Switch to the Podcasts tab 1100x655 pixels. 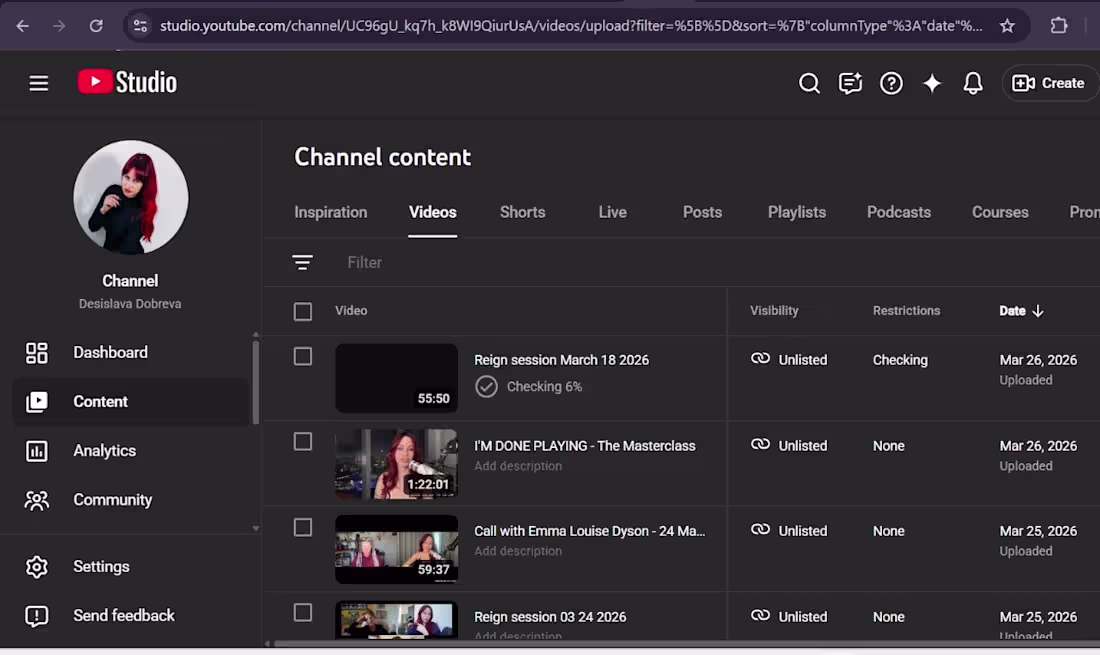click(x=899, y=212)
